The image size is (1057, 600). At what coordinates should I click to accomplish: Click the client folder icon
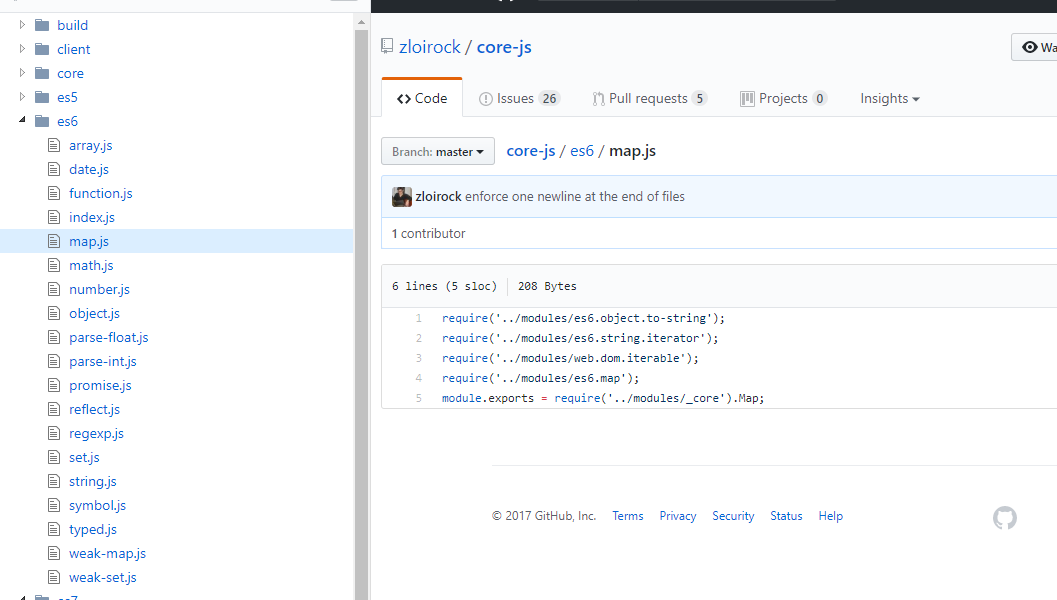pyautogui.click(x=42, y=49)
